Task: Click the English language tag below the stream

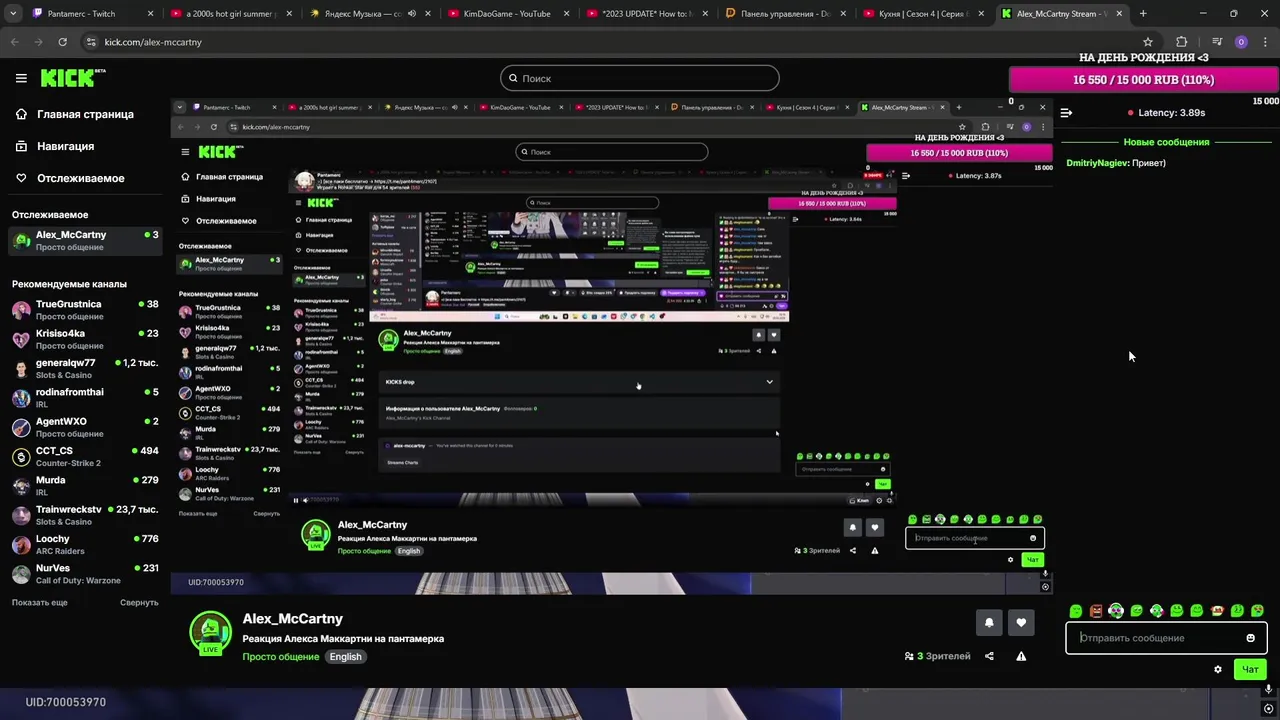Action: [345, 657]
